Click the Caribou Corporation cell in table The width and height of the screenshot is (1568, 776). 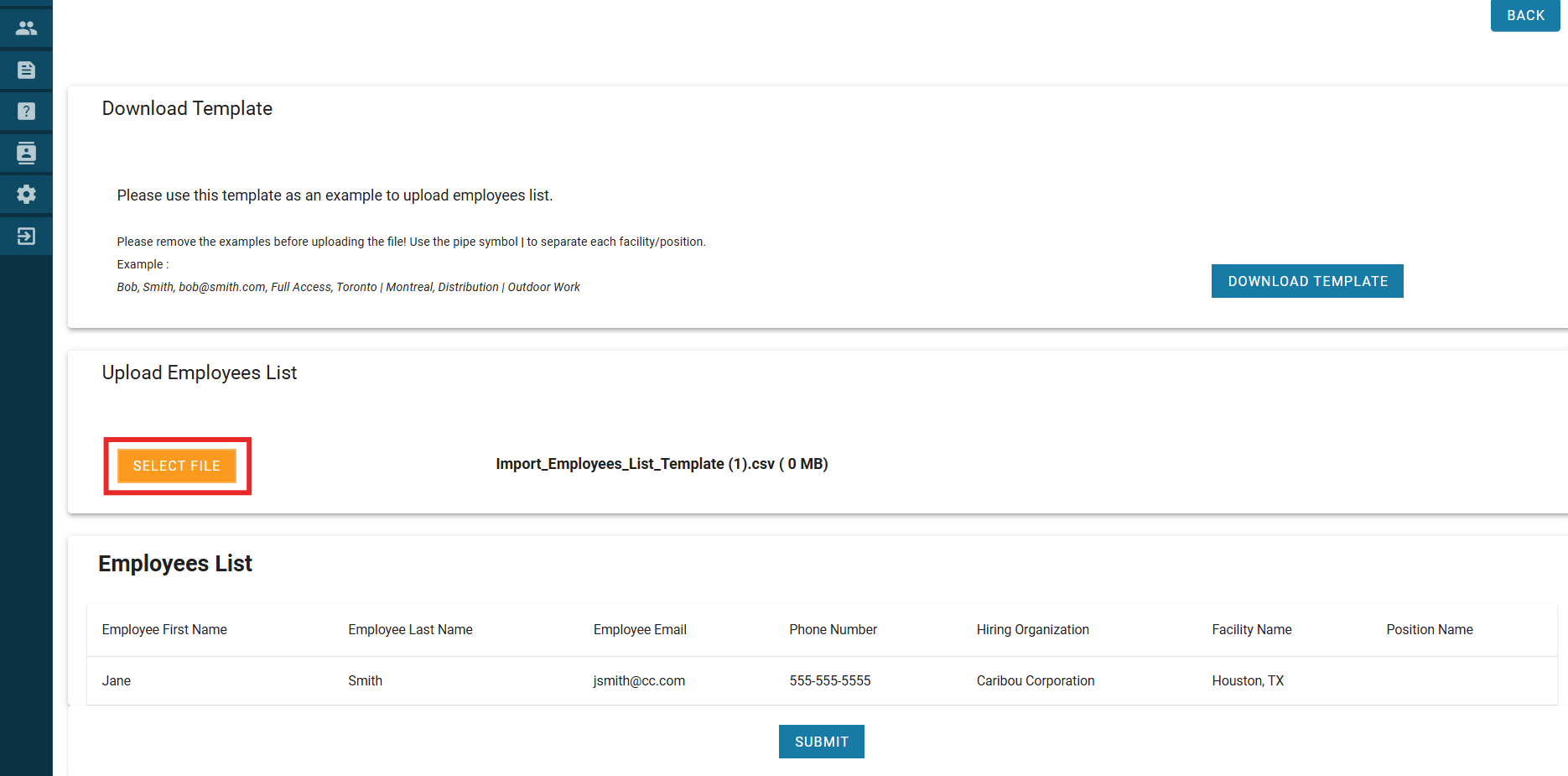[1035, 680]
